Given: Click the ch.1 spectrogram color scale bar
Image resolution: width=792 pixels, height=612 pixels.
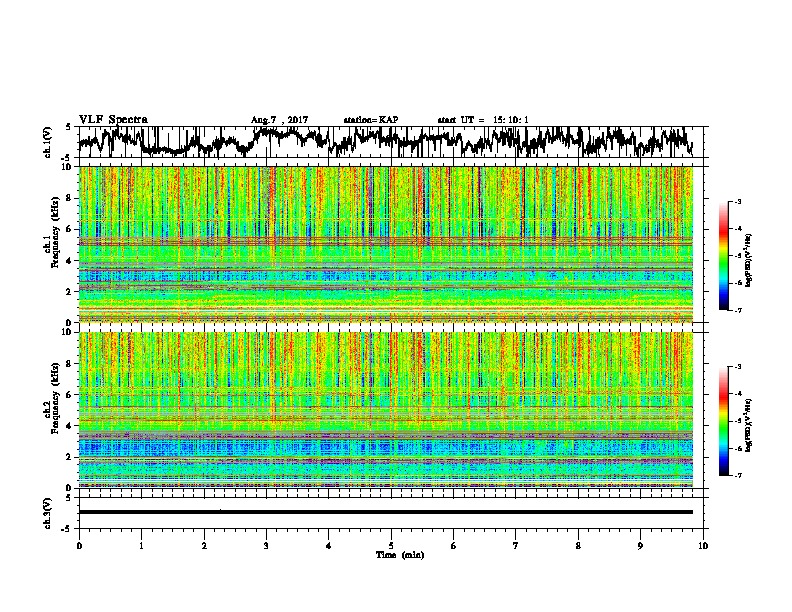Looking at the screenshot, I should coord(723,255).
